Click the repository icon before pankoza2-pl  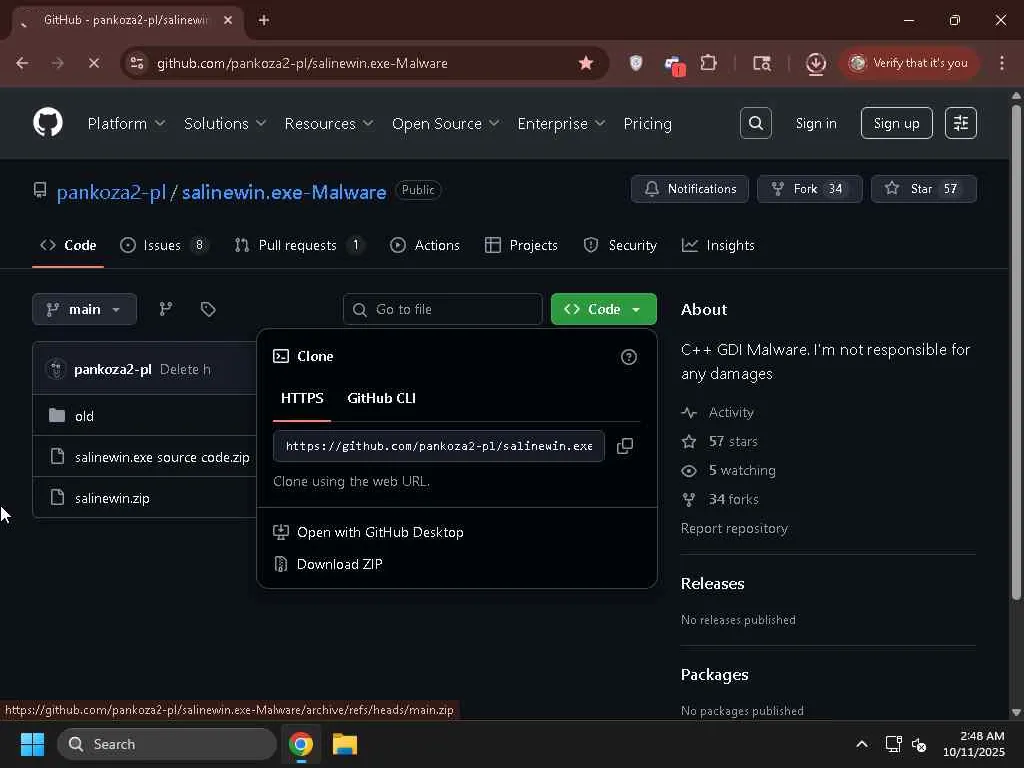tap(40, 191)
